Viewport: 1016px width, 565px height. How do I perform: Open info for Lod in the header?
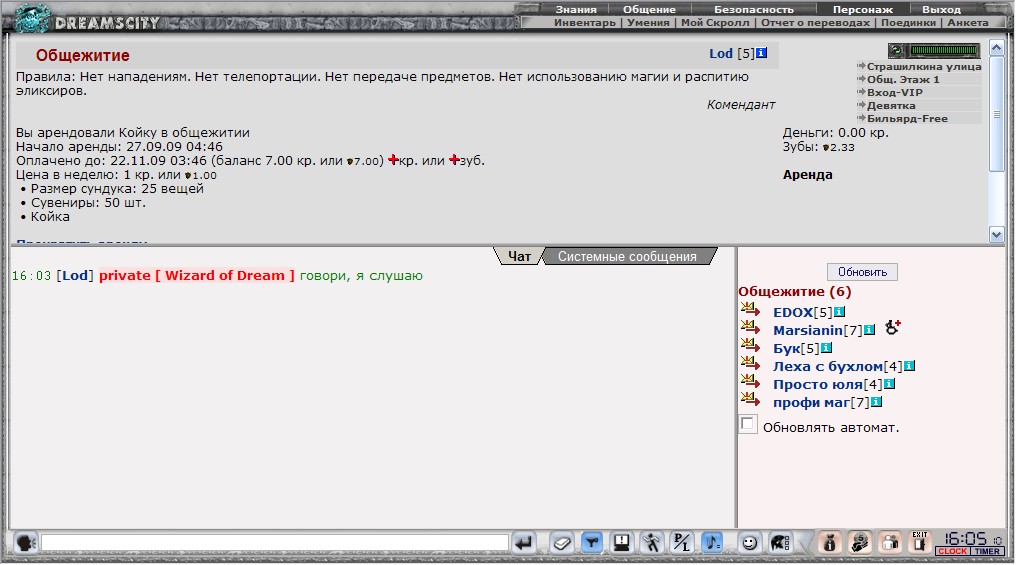pyautogui.click(x=761, y=53)
